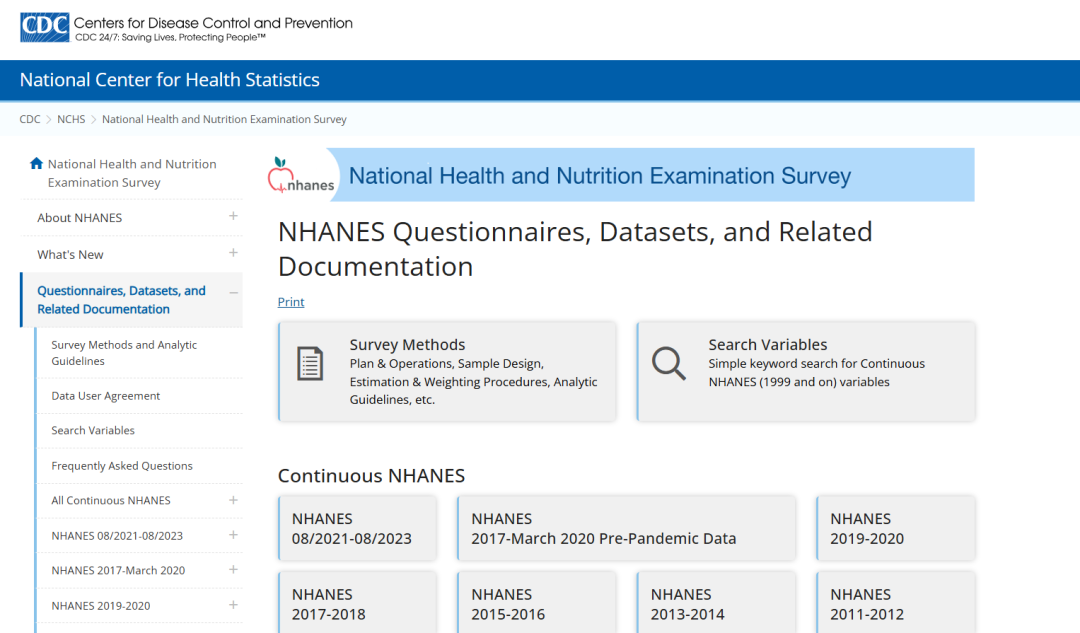1080x633 pixels.
Task: Open Frequently Asked Questions sidebar link
Action: point(122,466)
